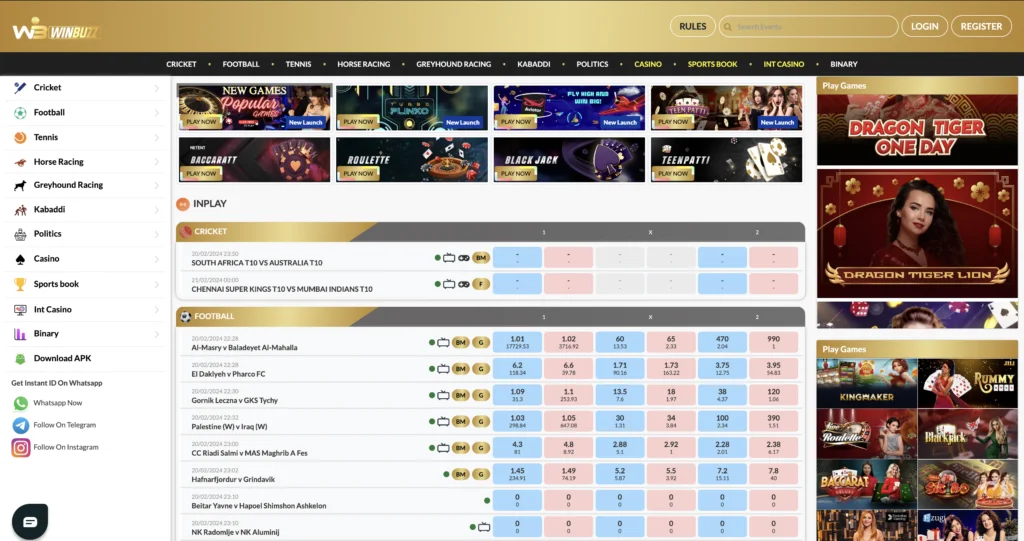Expand the Politics sidebar chevron

pyautogui.click(x=157, y=234)
